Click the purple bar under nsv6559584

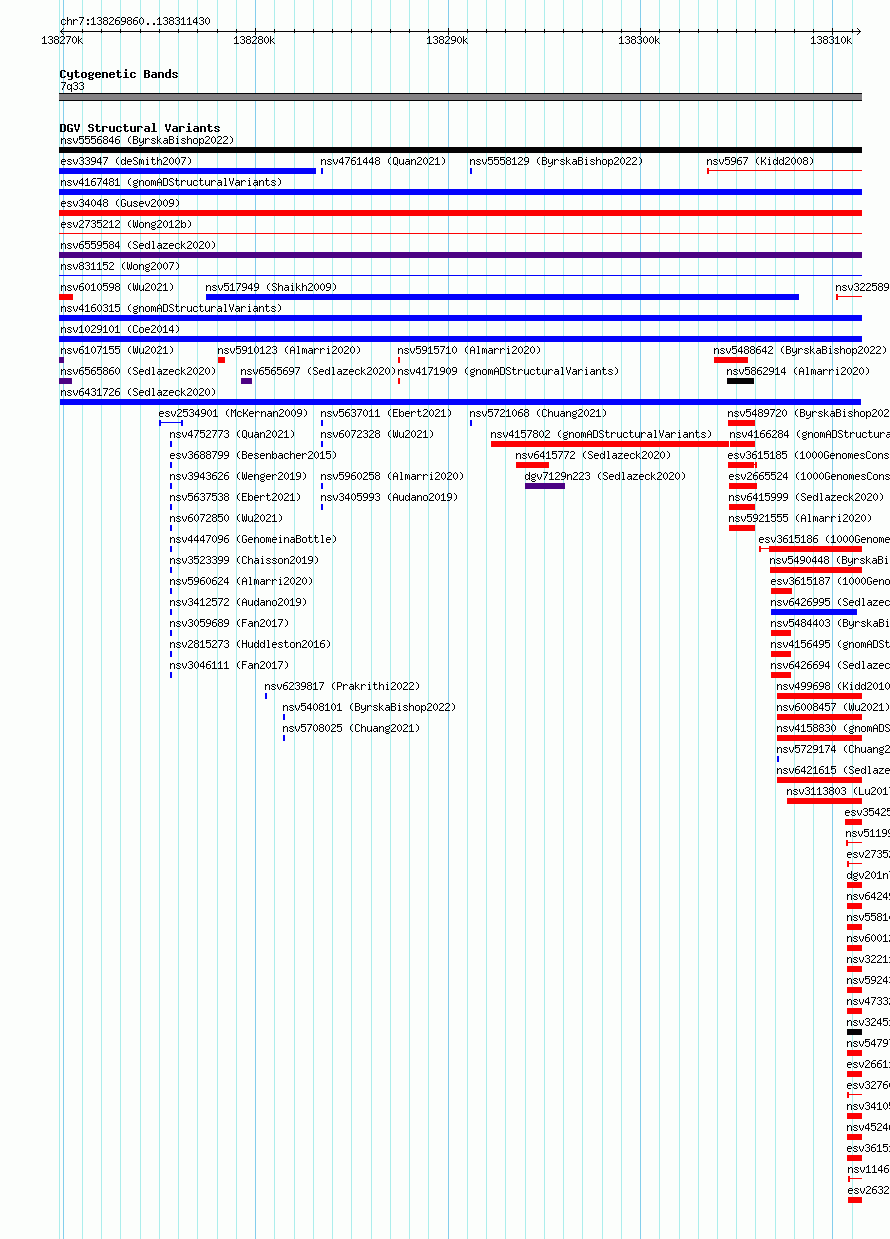point(460,255)
